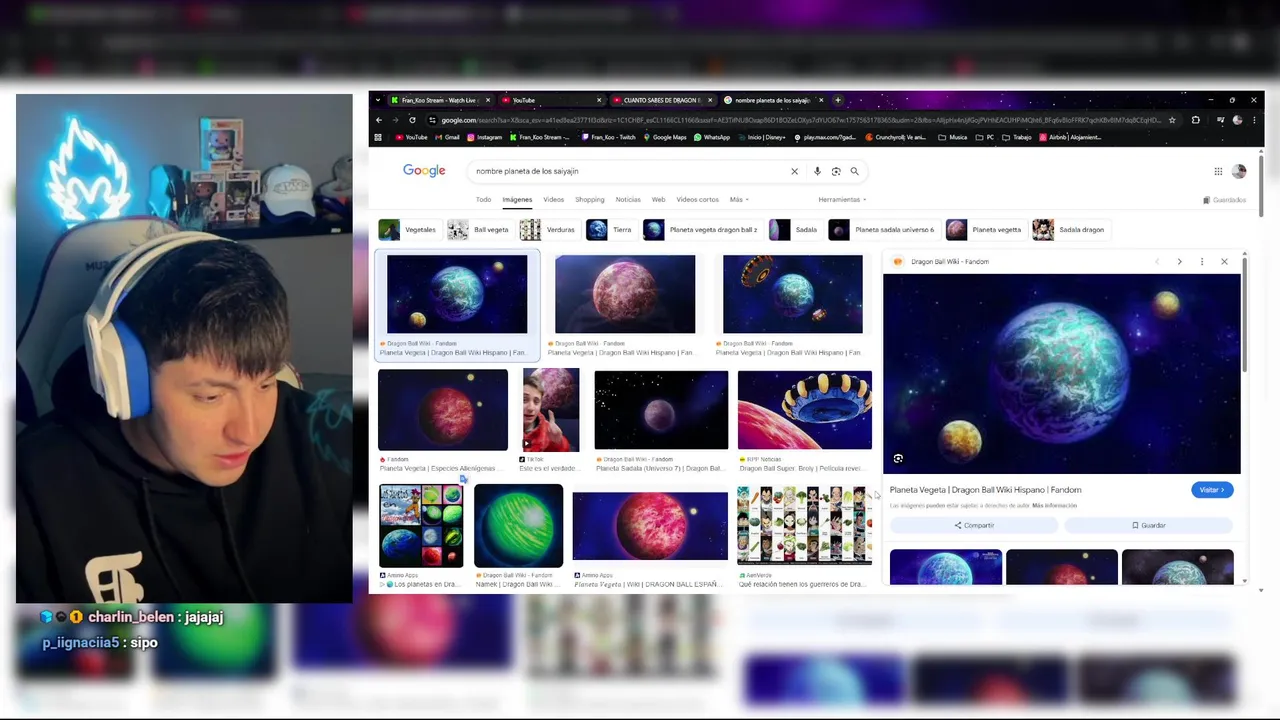This screenshot has height=720, width=1280.
Task: Open RPP Noticias Broly movie thumbnail
Action: pyautogui.click(x=805, y=410)
